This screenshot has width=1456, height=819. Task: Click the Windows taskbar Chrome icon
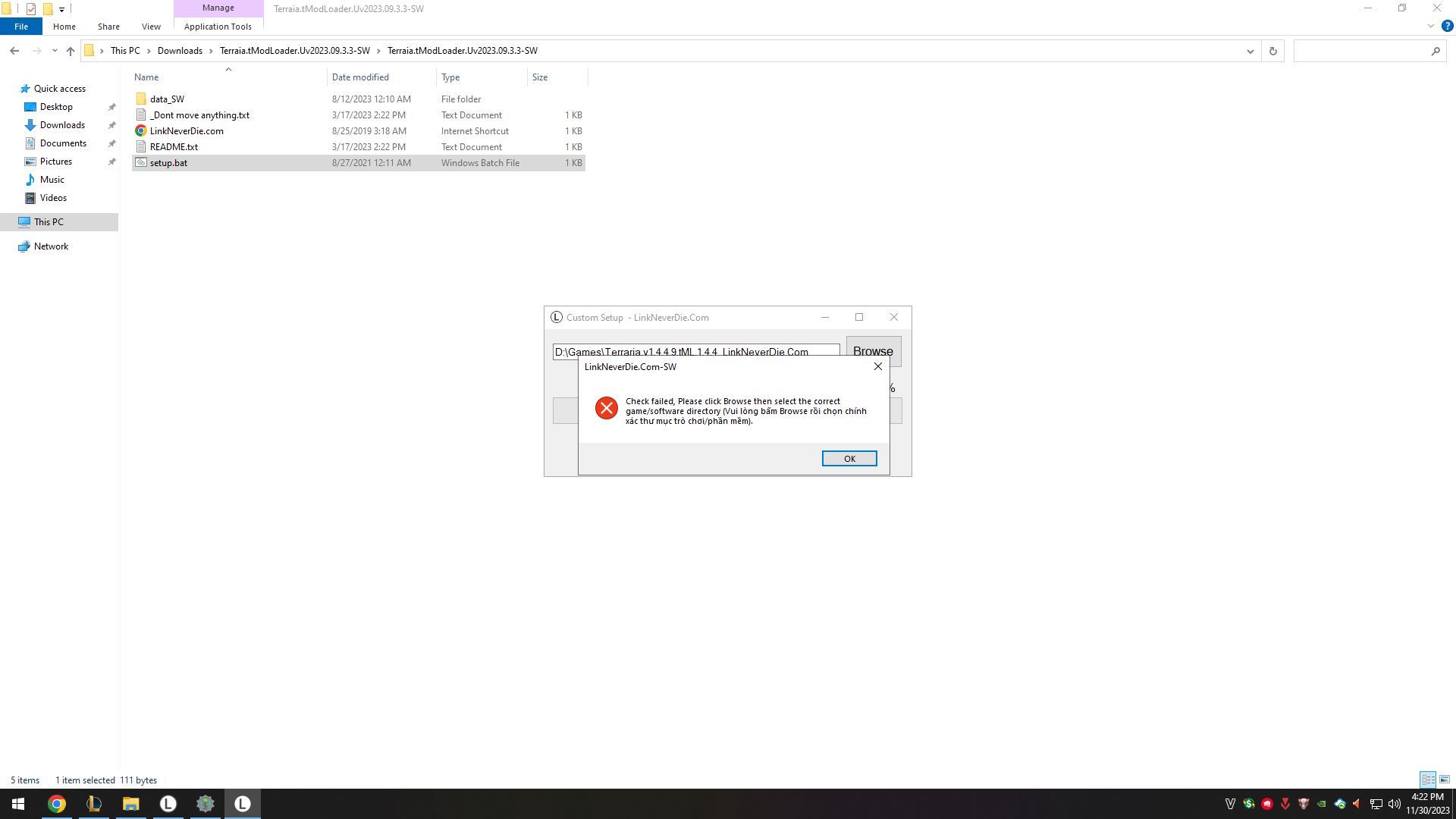click(56, 803)
